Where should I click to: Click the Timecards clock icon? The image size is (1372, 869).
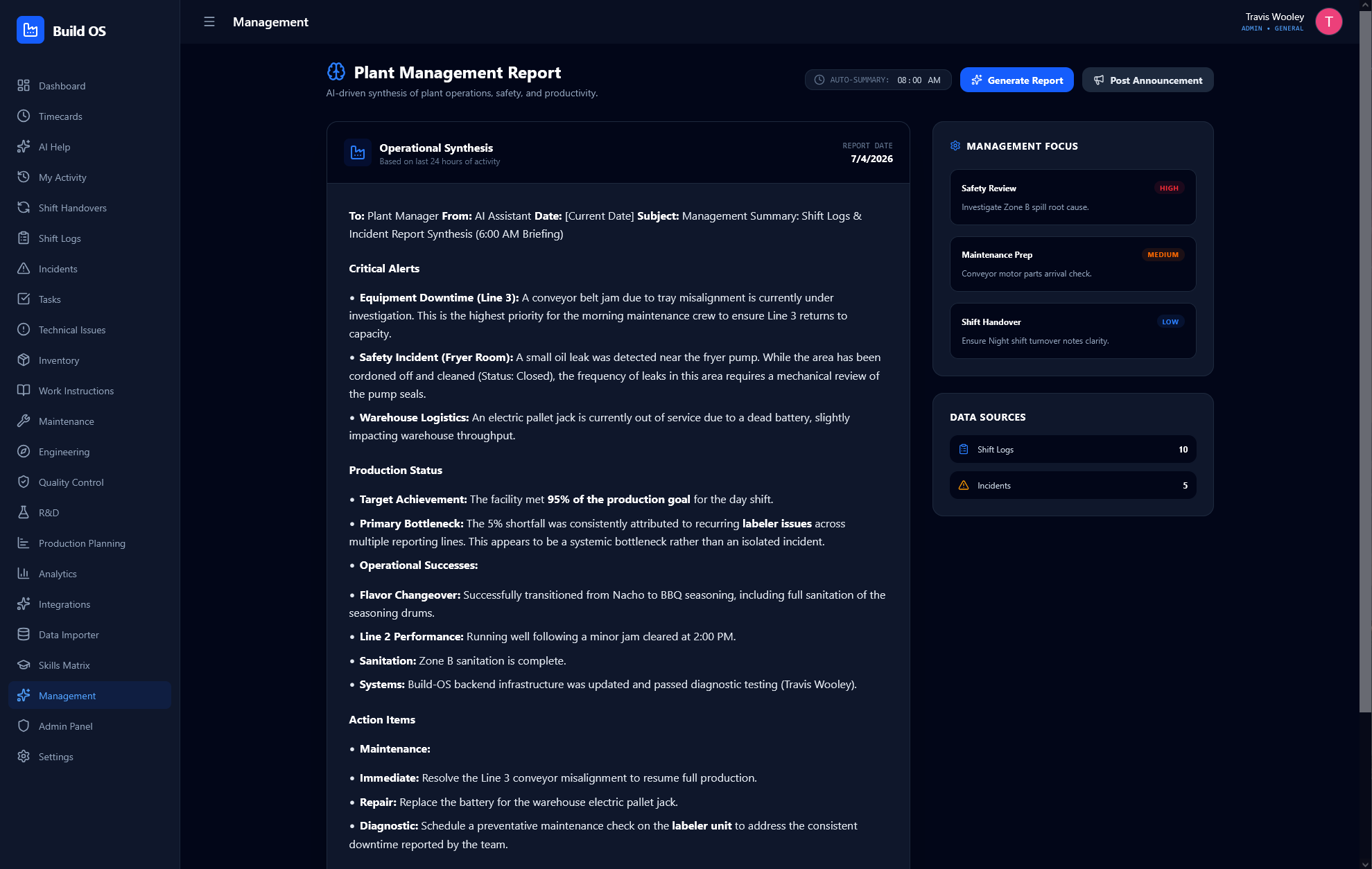[x=24, y=116]
